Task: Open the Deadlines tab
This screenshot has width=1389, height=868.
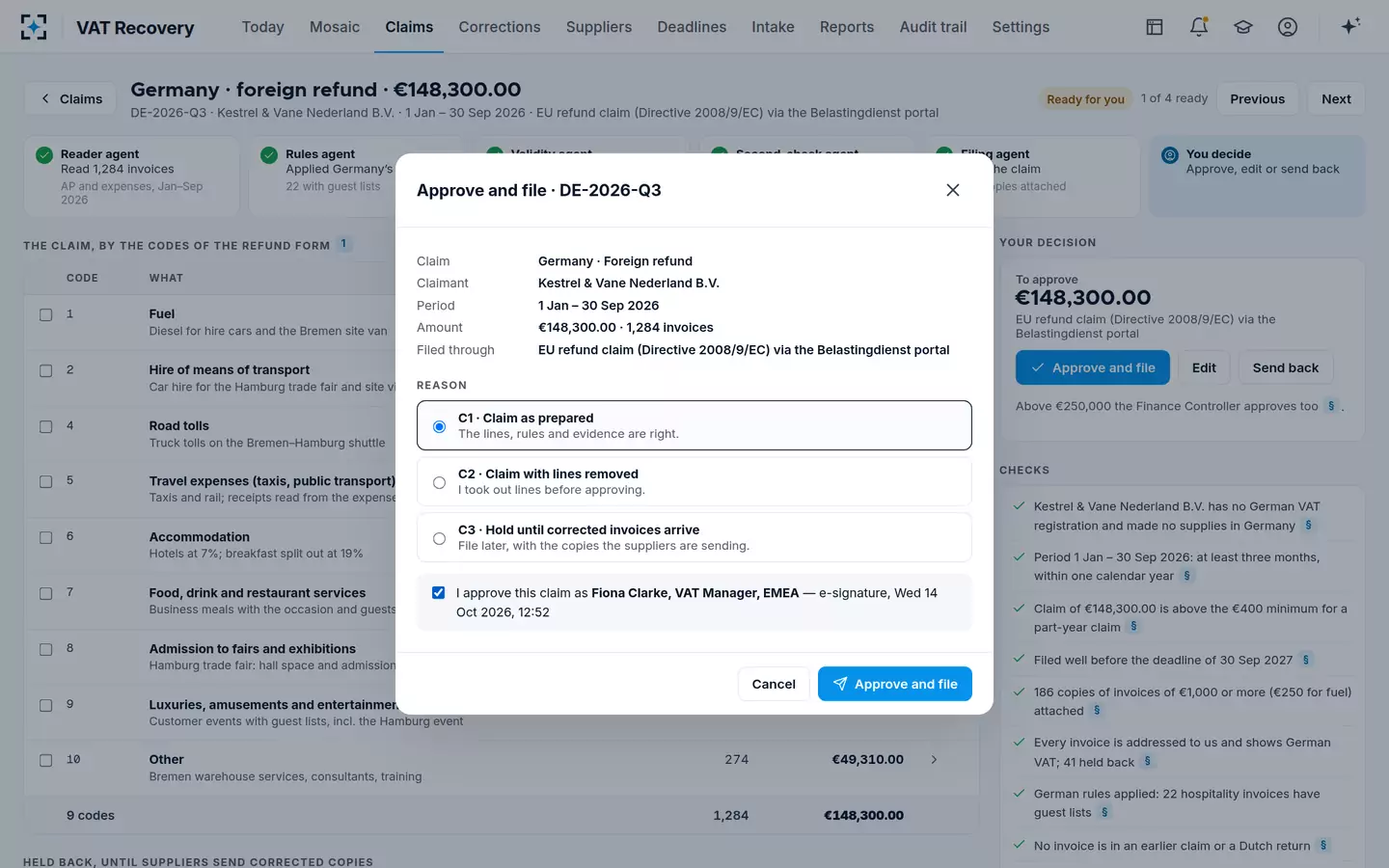Action: pos(692,27)
